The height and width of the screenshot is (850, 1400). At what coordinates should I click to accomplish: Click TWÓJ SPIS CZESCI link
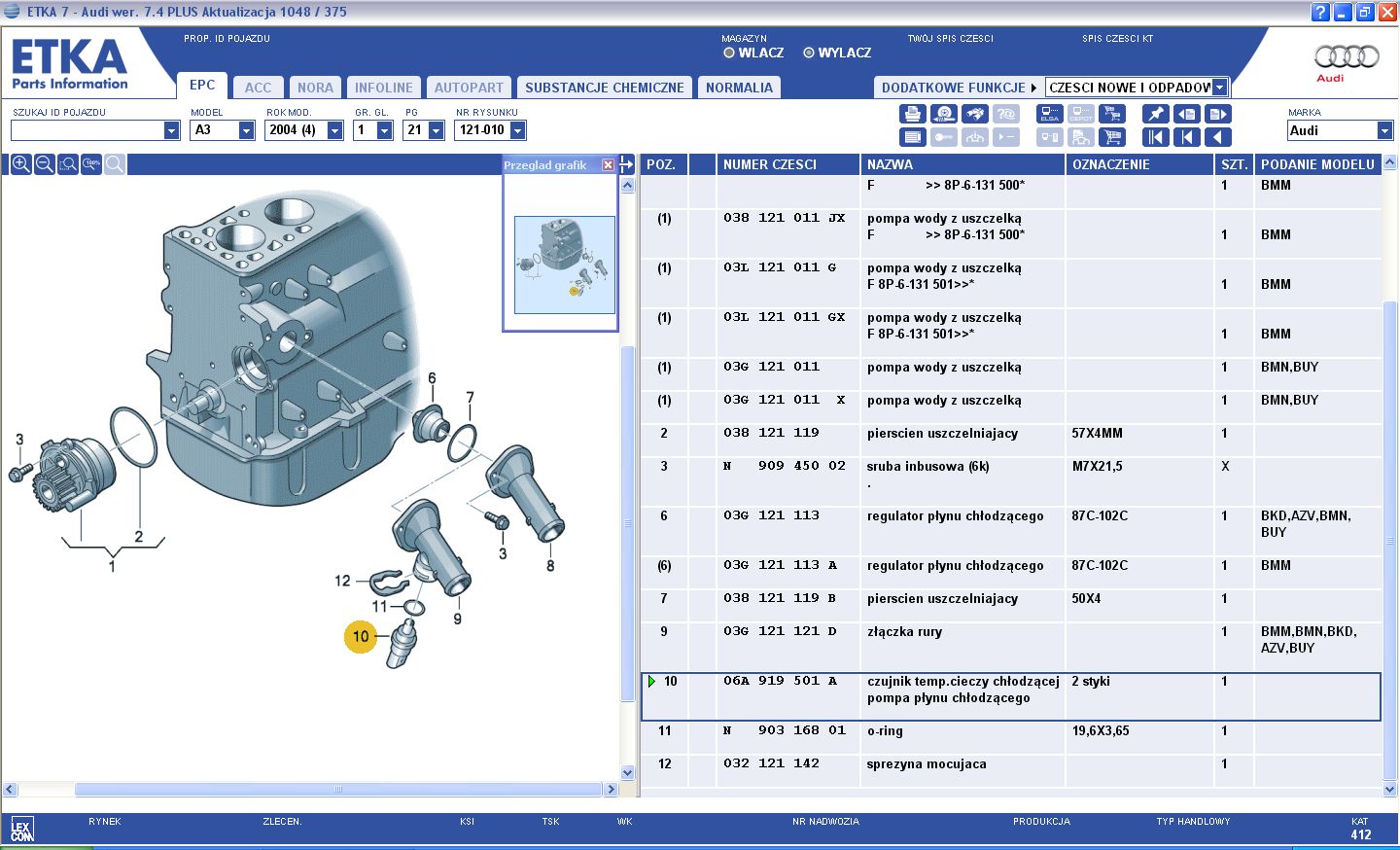point(950,39)
